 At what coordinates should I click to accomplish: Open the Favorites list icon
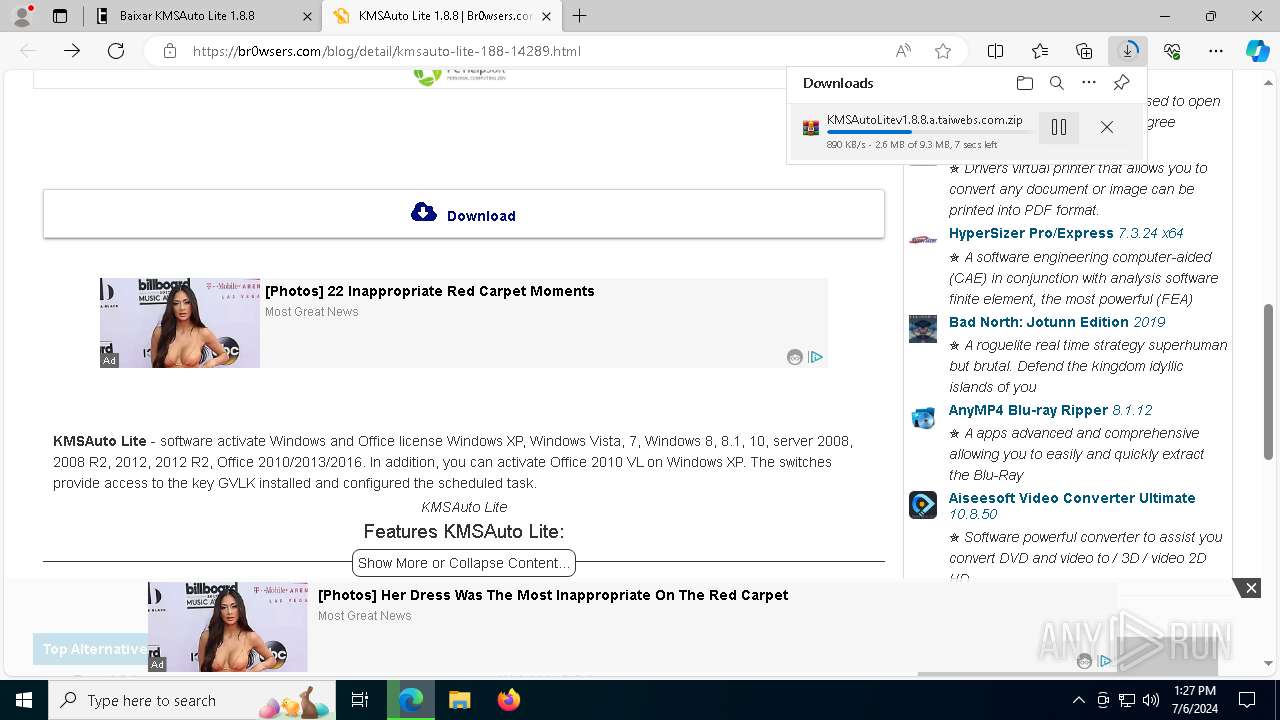(x=1040, y=51)
